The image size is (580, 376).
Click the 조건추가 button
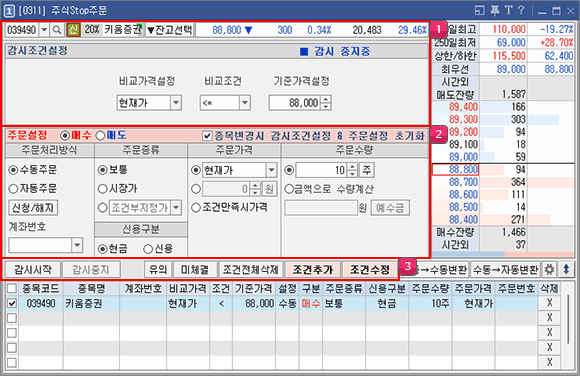click(313, 269)
